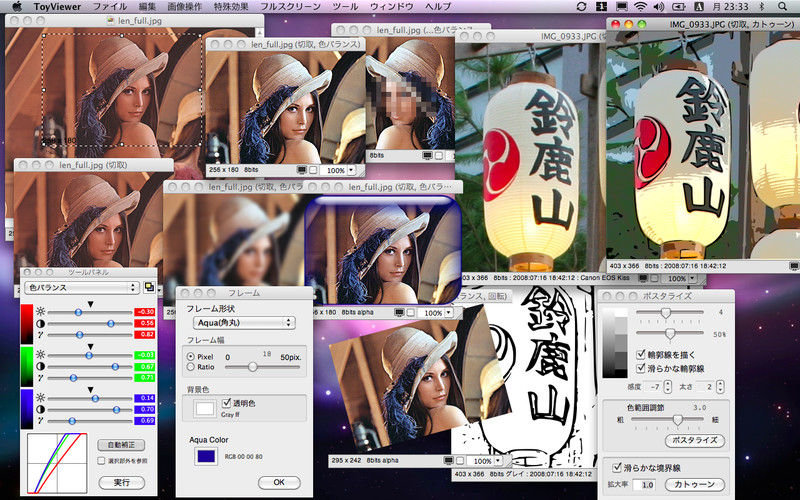
Task: Toggle the small square in the 295 x 242 status bar
Action: pos(460,461)
